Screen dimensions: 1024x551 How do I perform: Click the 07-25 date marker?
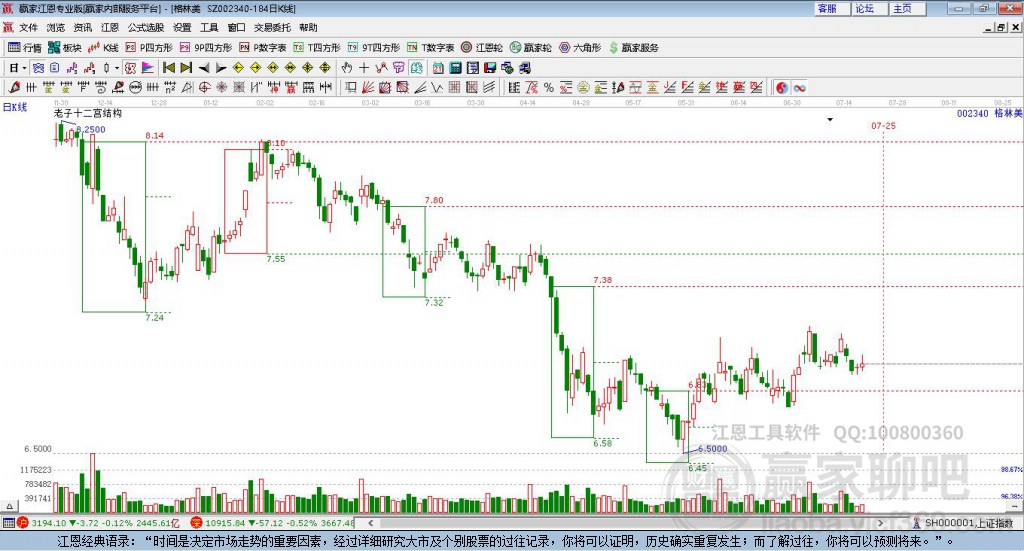point(884,125)
